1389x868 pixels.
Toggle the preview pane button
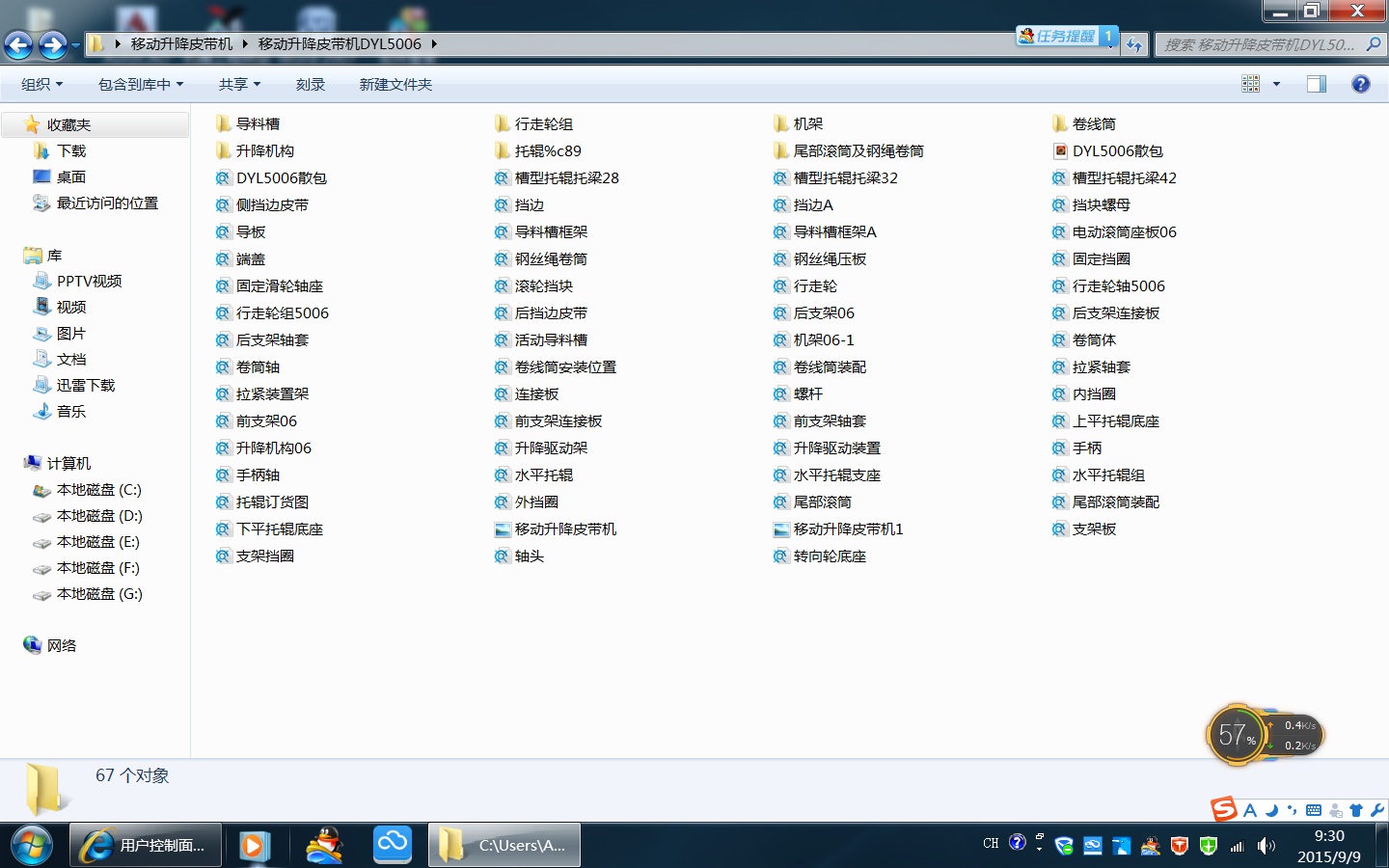pyautogui.click(x=1316, y=84)
